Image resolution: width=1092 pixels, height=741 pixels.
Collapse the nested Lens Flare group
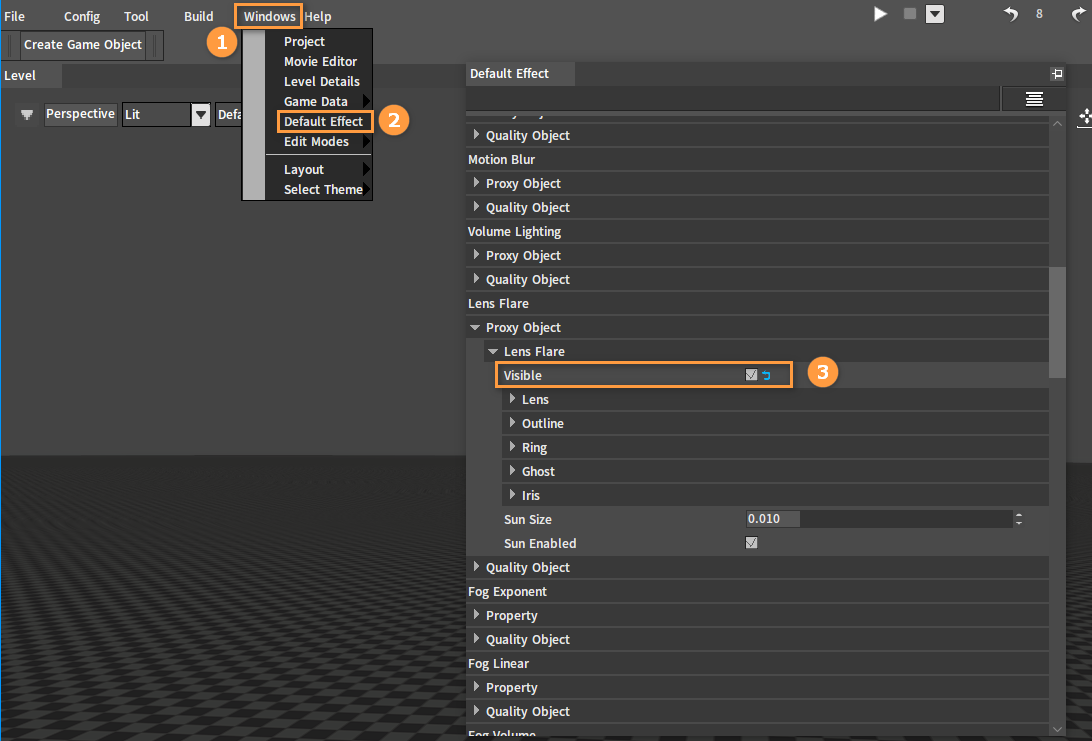click(x=493, y=352)
